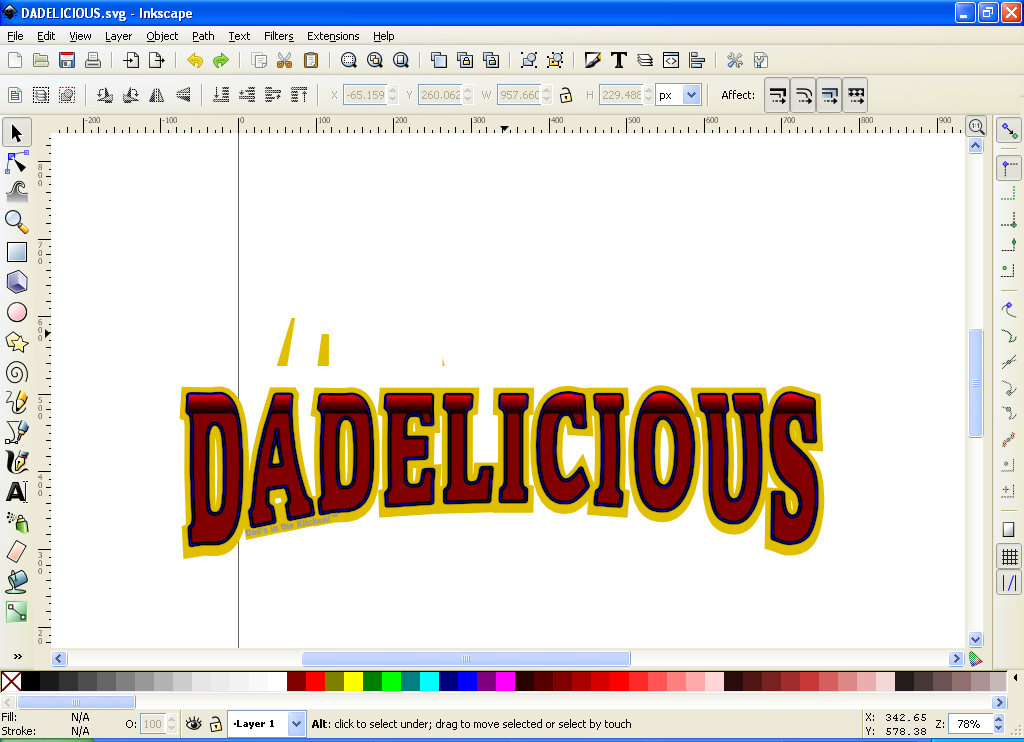Open the zoom percentage dropdown
1024x742 pixels.
(998, 723)
